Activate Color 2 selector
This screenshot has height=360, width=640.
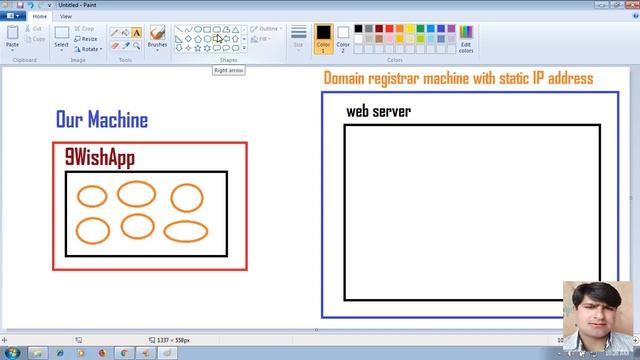[343, 38]
